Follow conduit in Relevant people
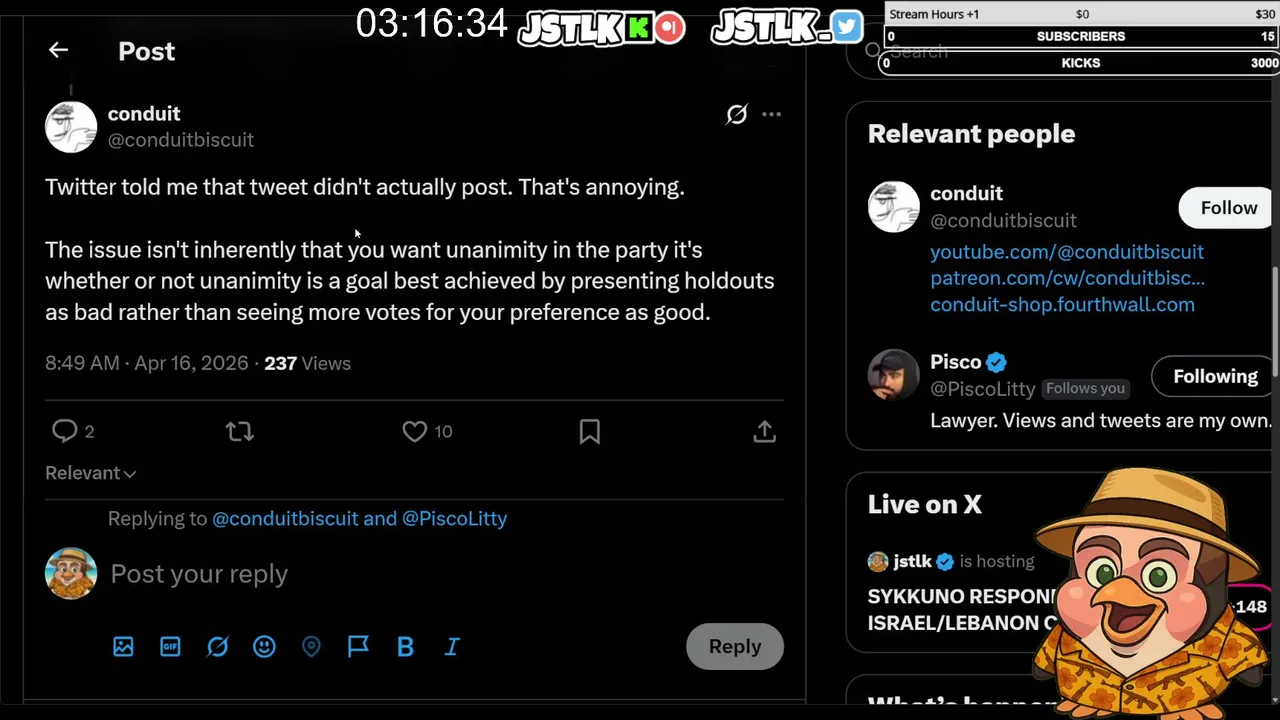 [x=1228, y=208]
